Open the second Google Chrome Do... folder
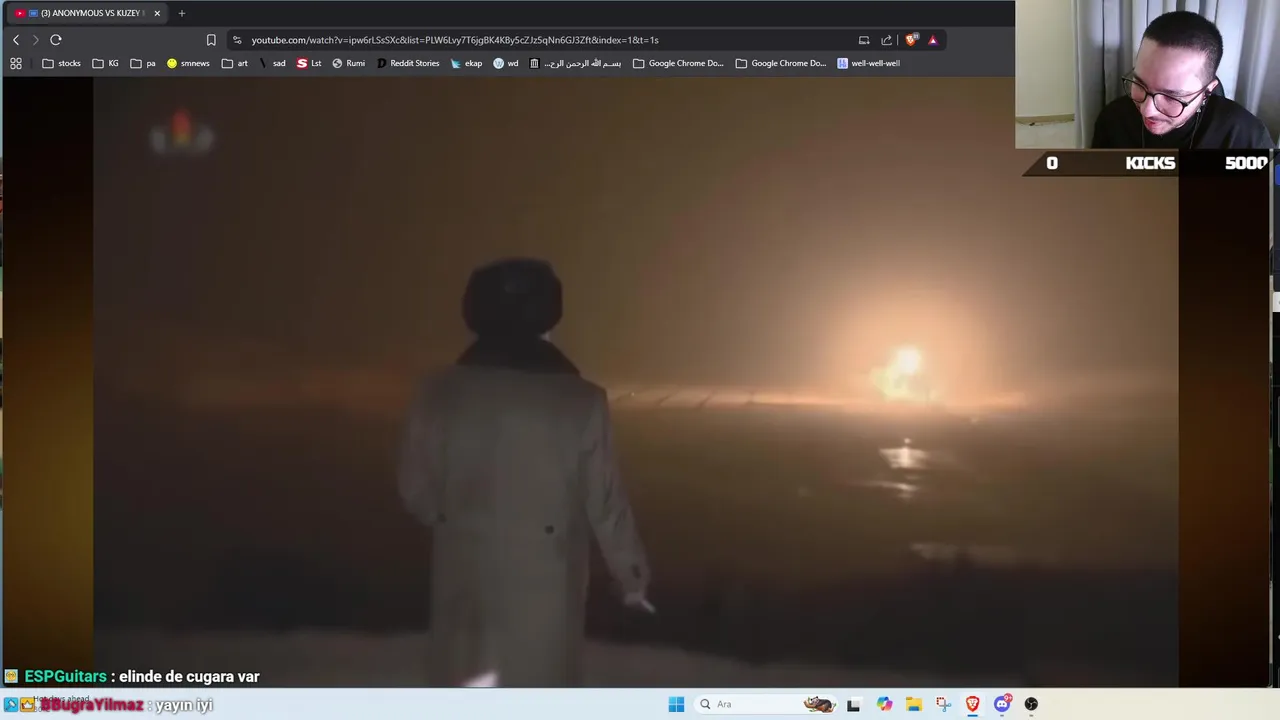The image size is (1280, 720). (781, 63)
